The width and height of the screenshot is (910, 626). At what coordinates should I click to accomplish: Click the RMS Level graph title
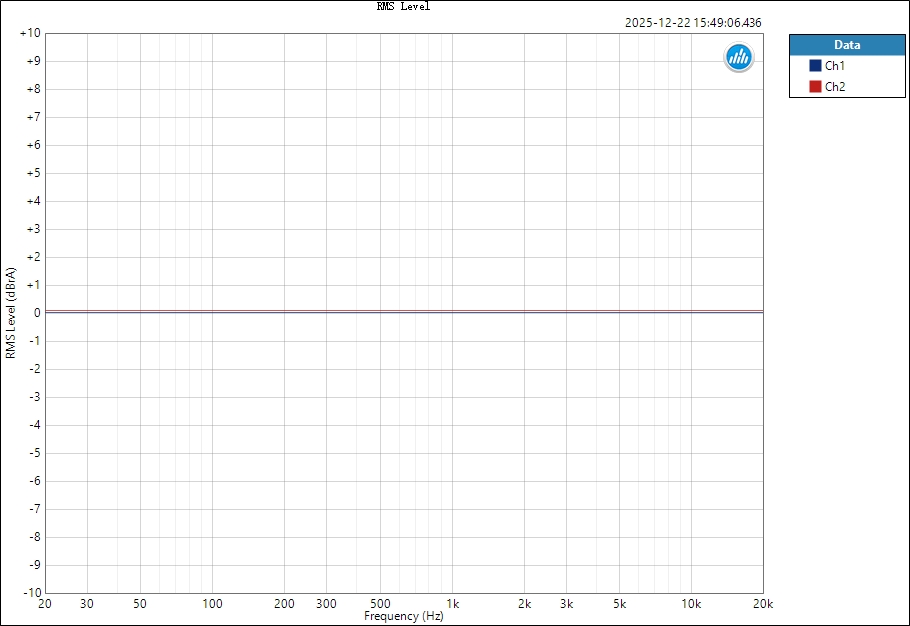[x=403, y=6]
